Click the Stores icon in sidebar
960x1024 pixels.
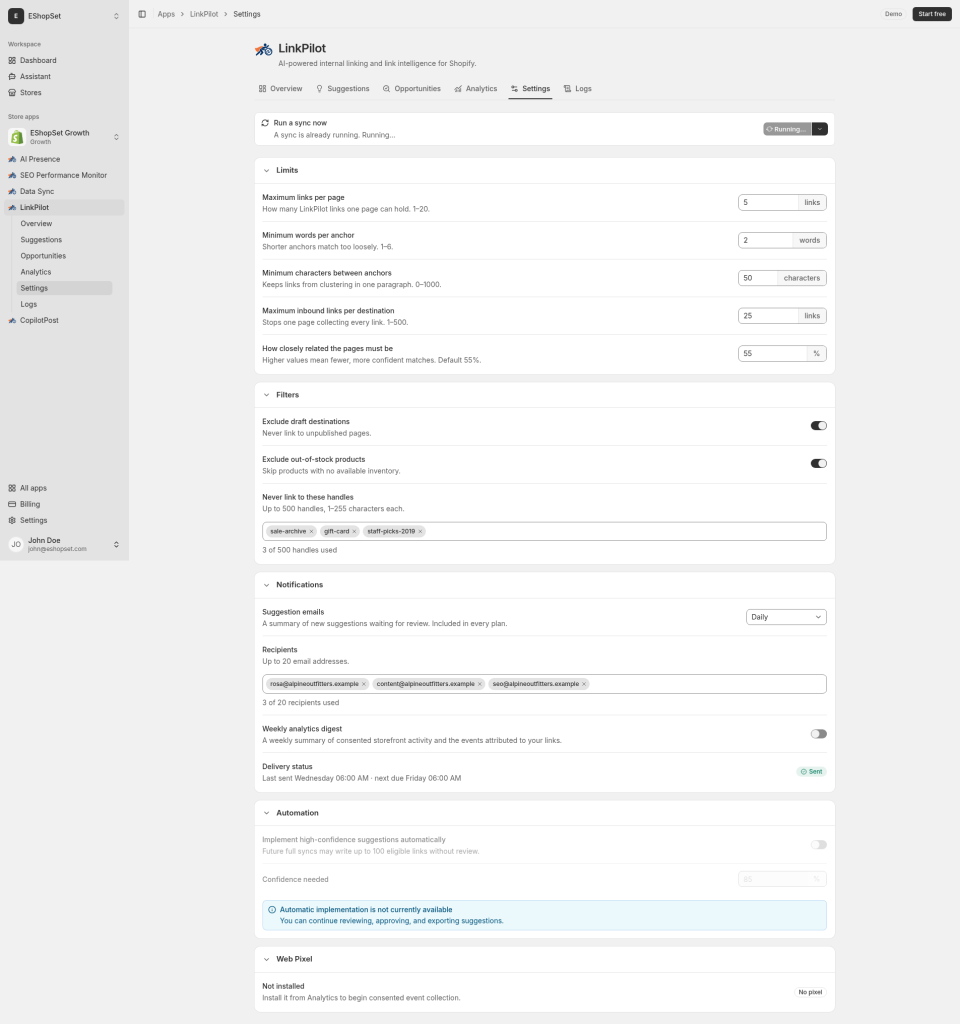(12, 93)
